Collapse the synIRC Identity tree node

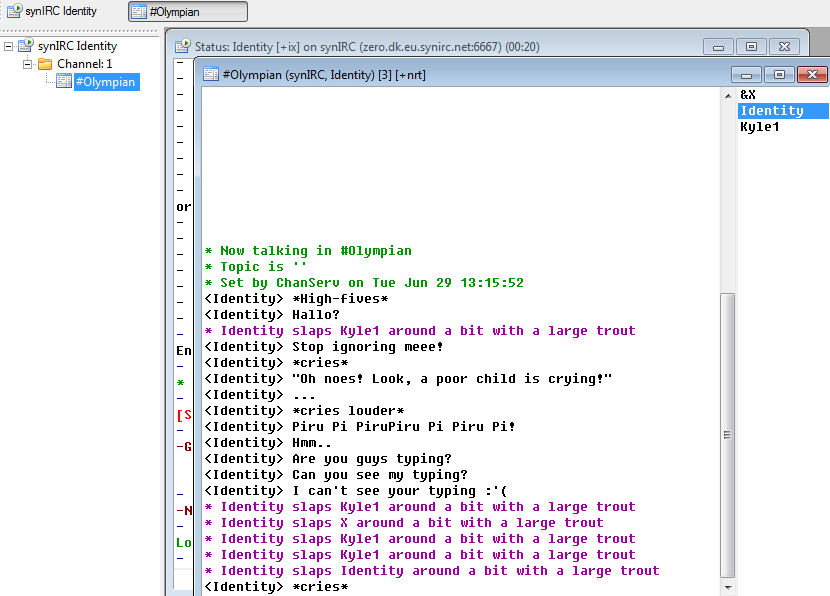click(x=9, y=46)
